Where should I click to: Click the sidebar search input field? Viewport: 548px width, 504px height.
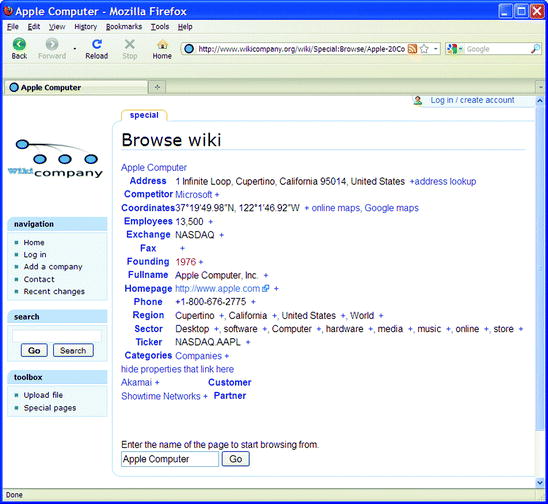(x=57, y=336)
